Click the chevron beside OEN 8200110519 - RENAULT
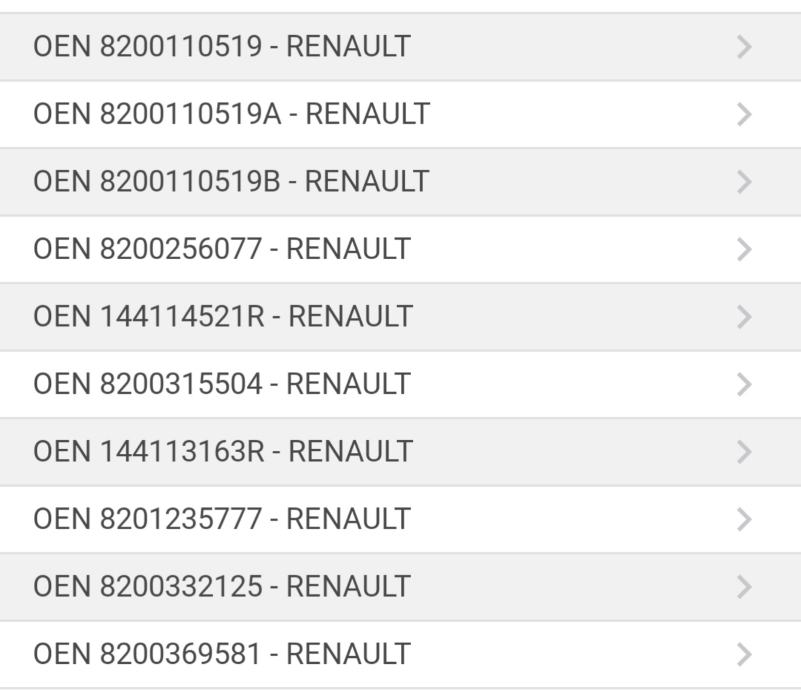 743,47
